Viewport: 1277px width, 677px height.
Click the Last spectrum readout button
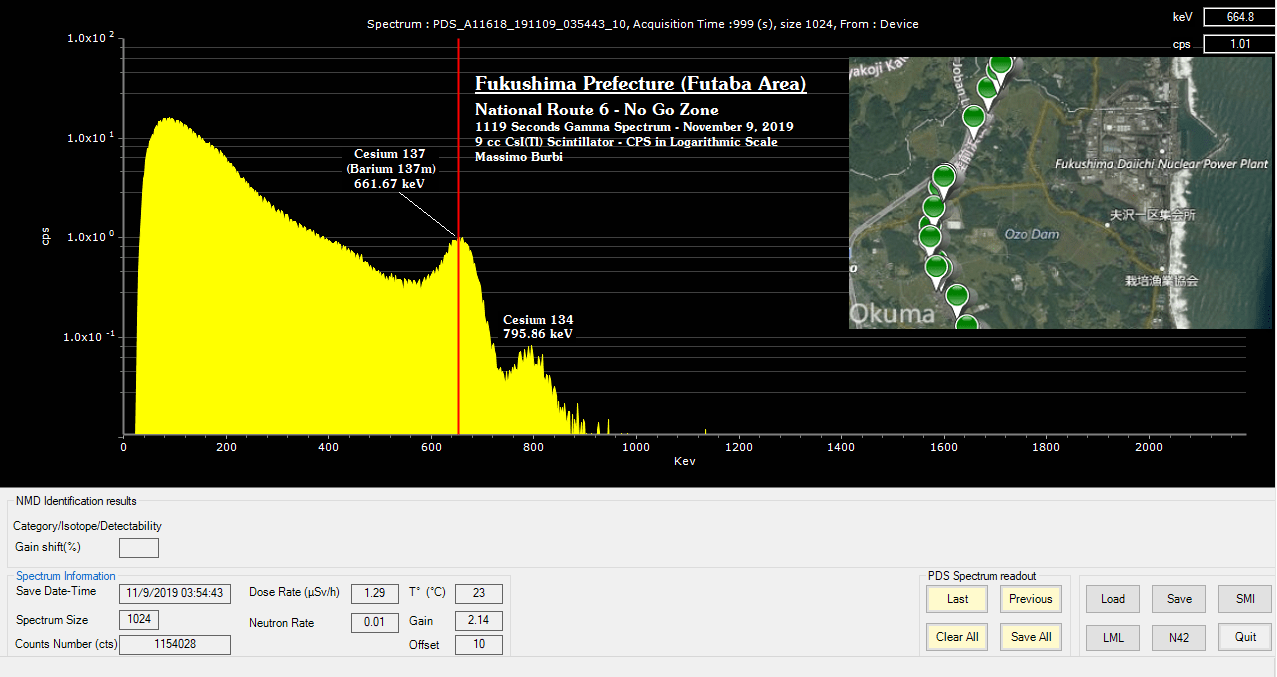[x=957, y=599]
